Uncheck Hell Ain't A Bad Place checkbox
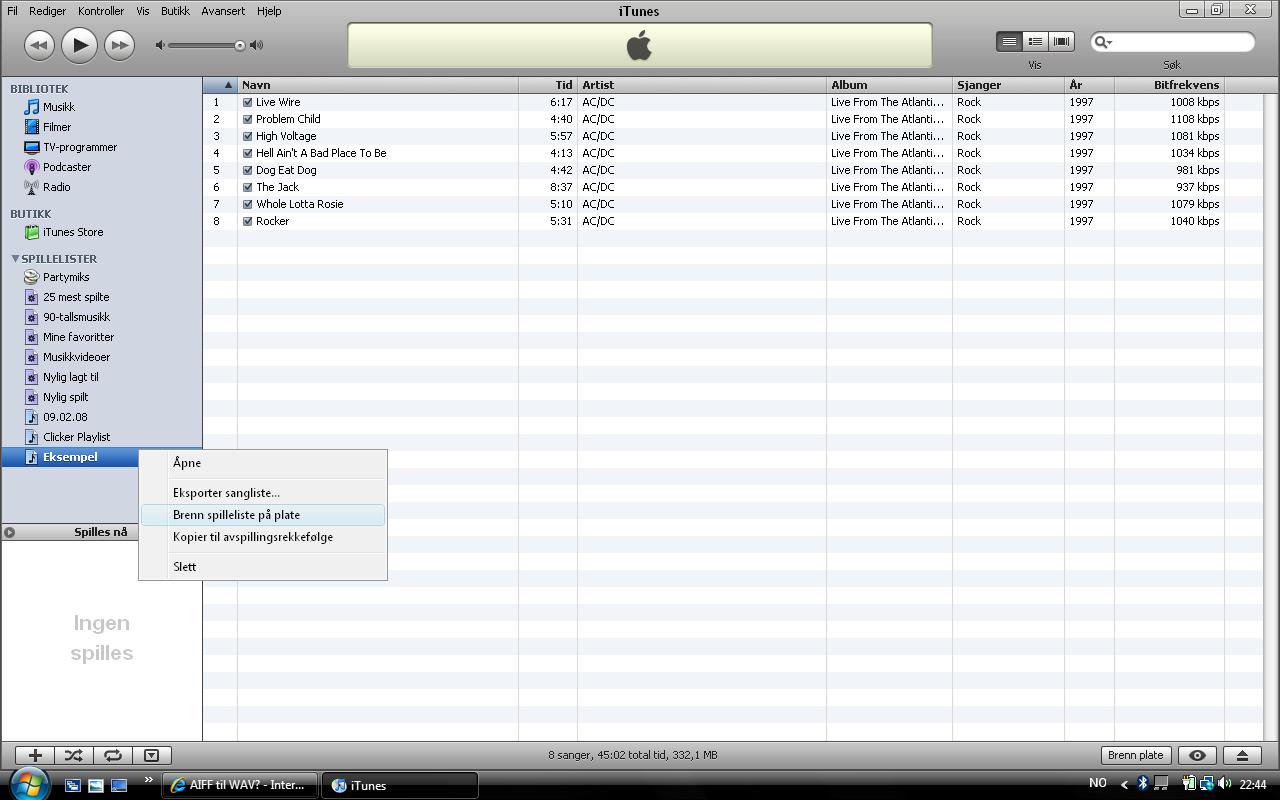 click(248, 153)
